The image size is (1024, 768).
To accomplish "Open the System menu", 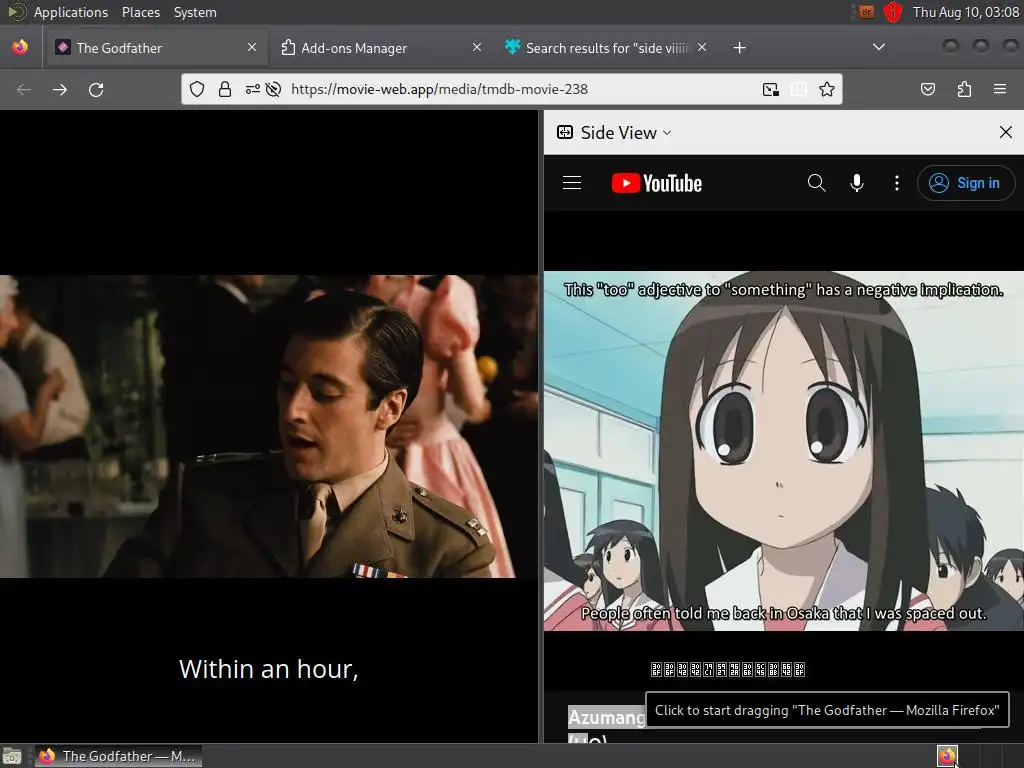I will point(195,12).
